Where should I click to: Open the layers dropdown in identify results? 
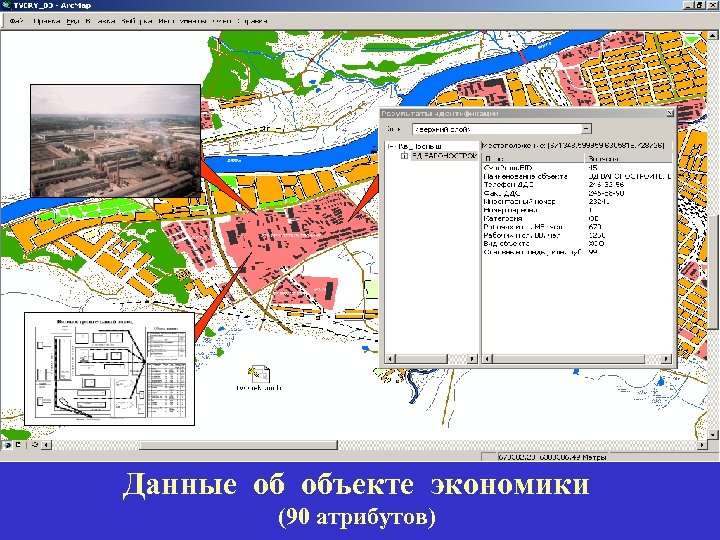pos(586,129)
